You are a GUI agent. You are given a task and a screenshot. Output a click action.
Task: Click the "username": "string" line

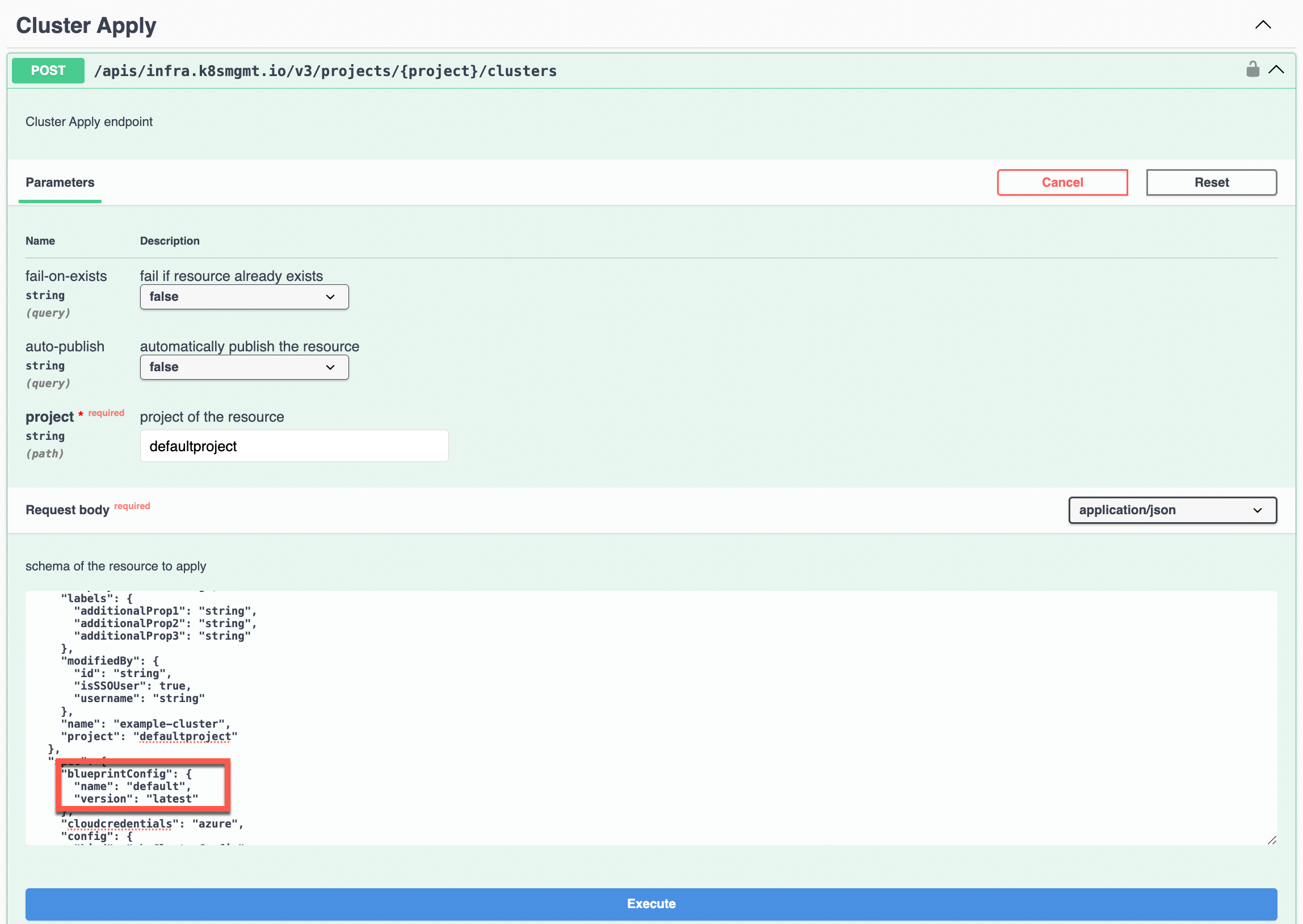click(140, 699)
